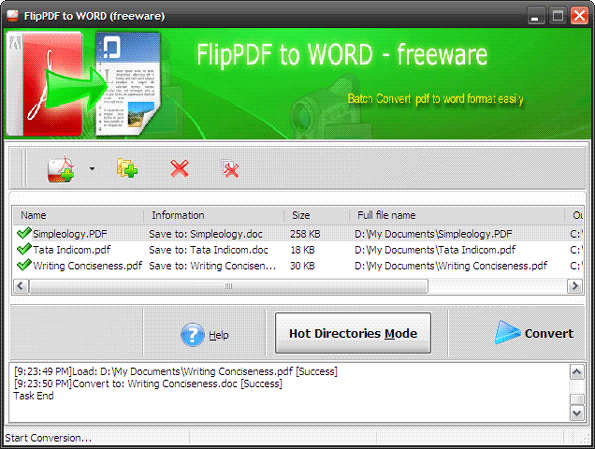Click the blue Help question mark icon

click(192, 334)
